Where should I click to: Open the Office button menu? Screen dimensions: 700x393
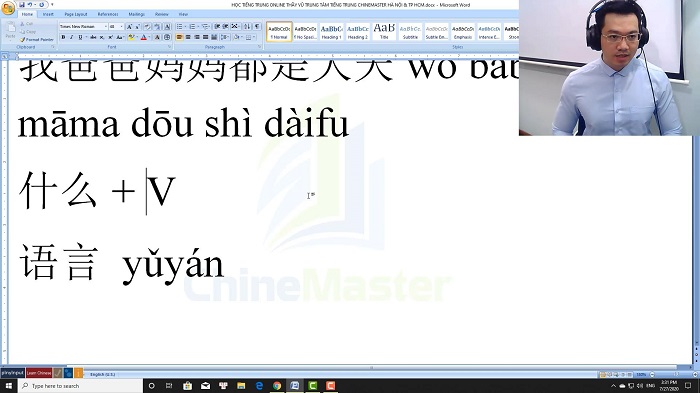8,8
